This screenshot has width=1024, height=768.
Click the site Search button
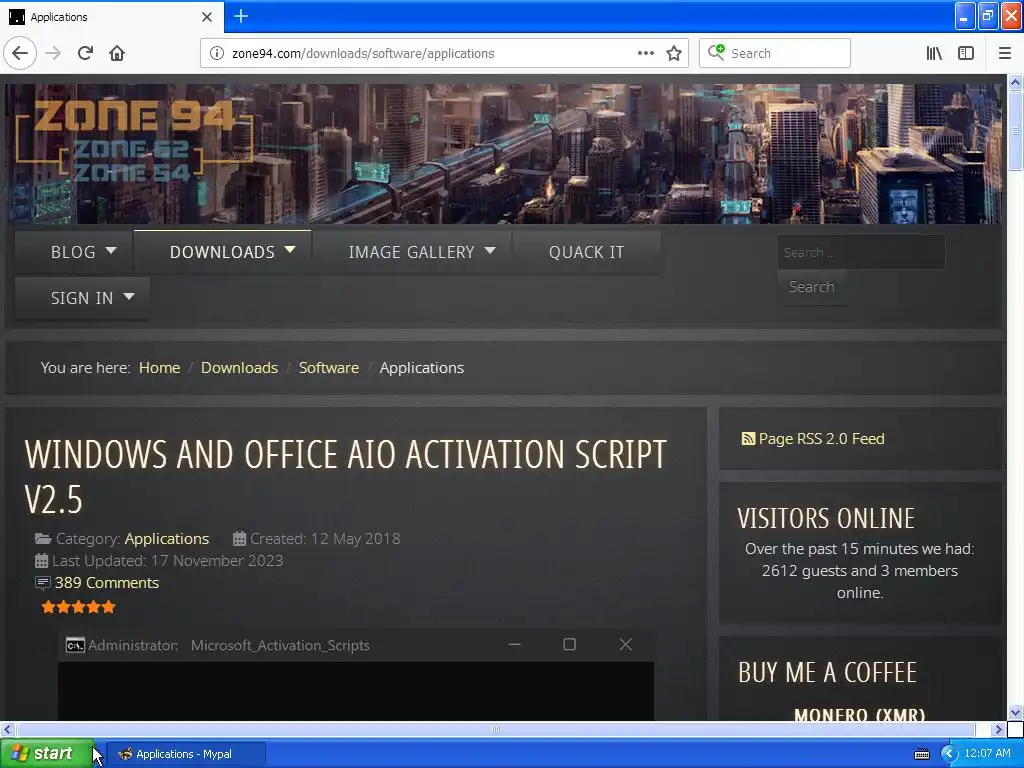[x=811, y=287]
